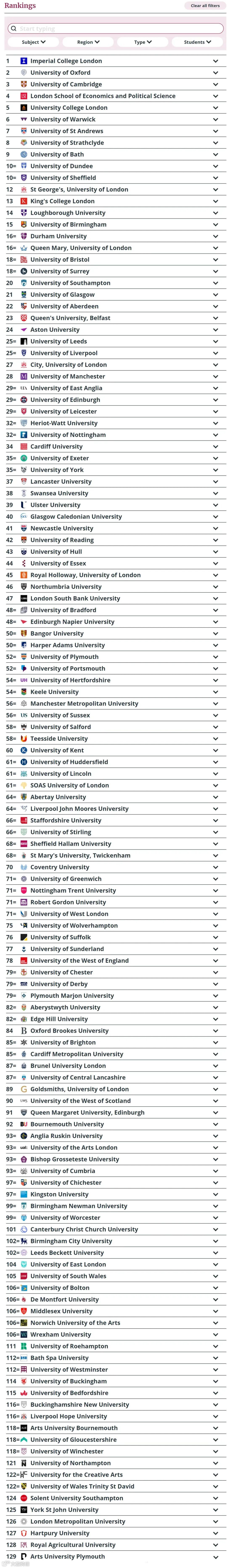This screenshot has height=1568, width=227.
Task: Click the Bournemouth University BU logo
Action: click(24, 1124)
